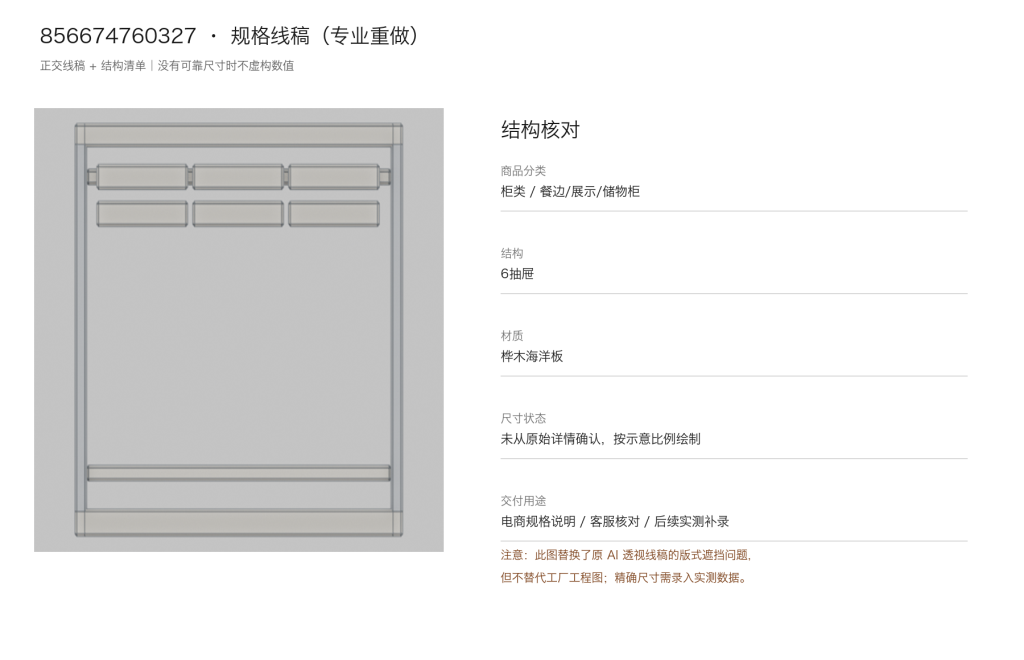Click the '结构' field label

click(512, 253)
